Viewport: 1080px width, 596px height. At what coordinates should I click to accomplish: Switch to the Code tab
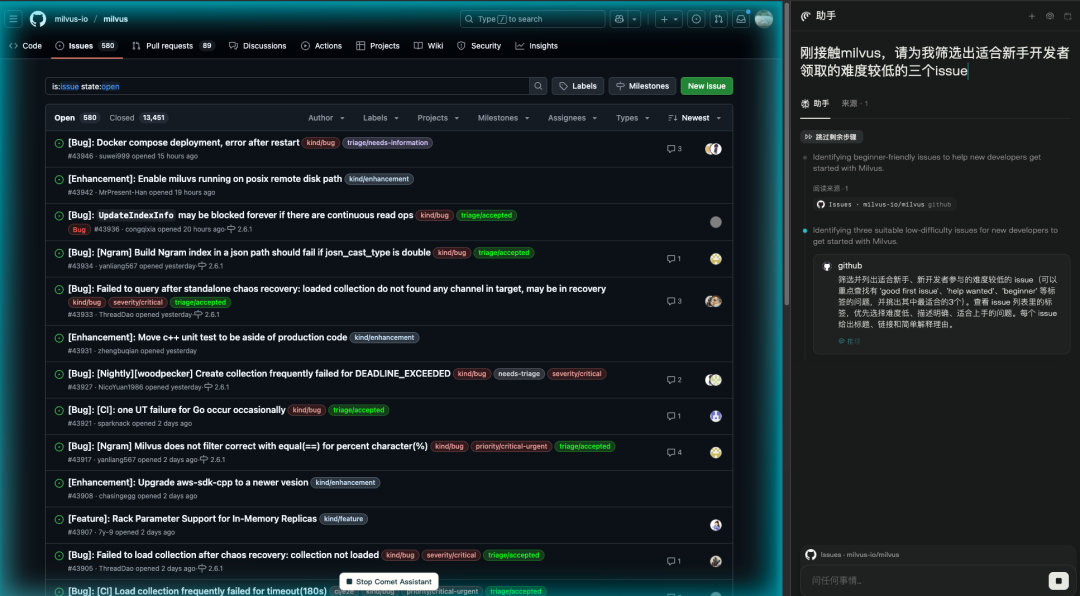[25, 46]
